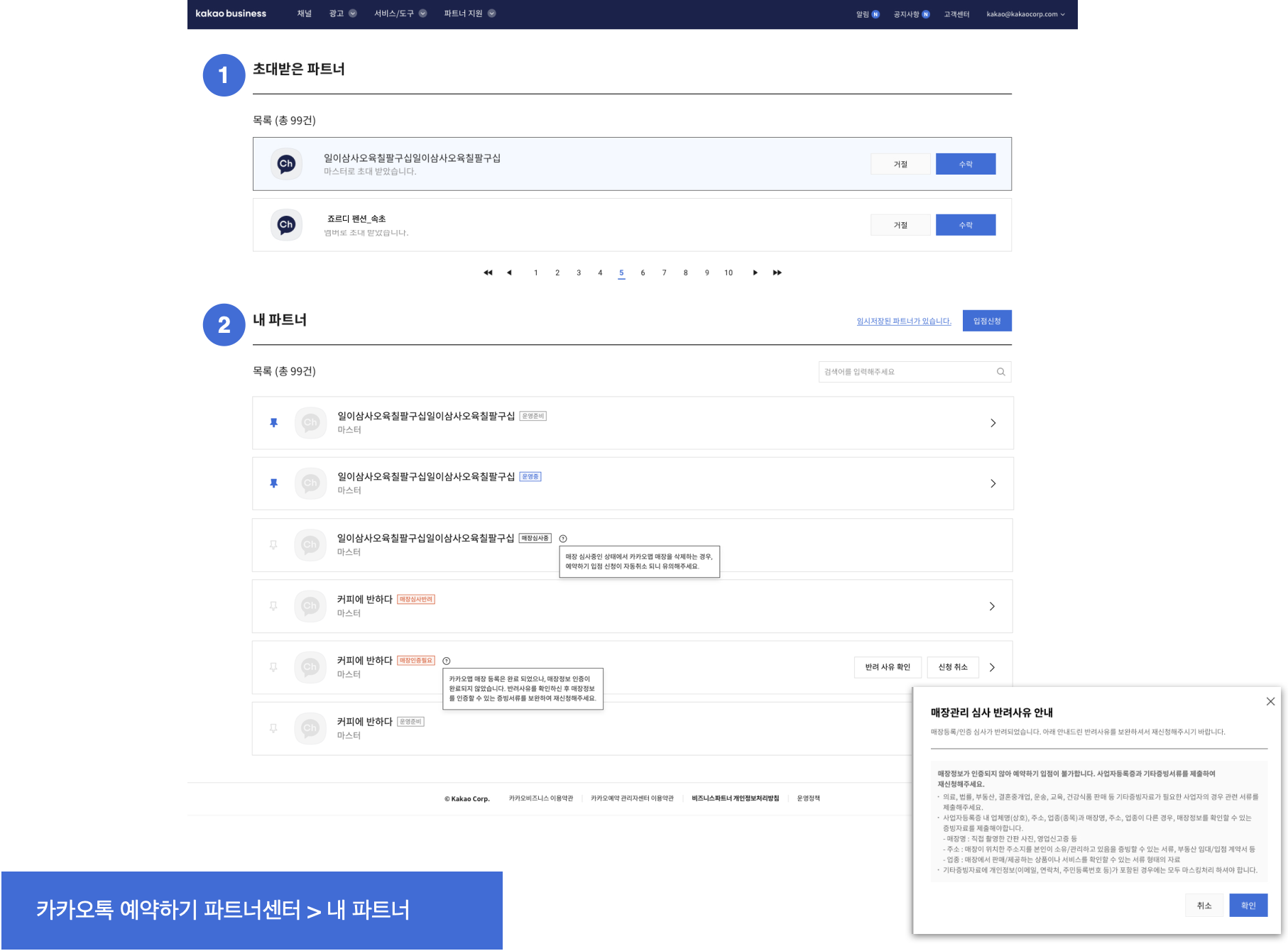The width and height of the screenshot is (1288, 951).
Task: Click the search magnifier icon in partner search
Action: tap(1000, 372)
